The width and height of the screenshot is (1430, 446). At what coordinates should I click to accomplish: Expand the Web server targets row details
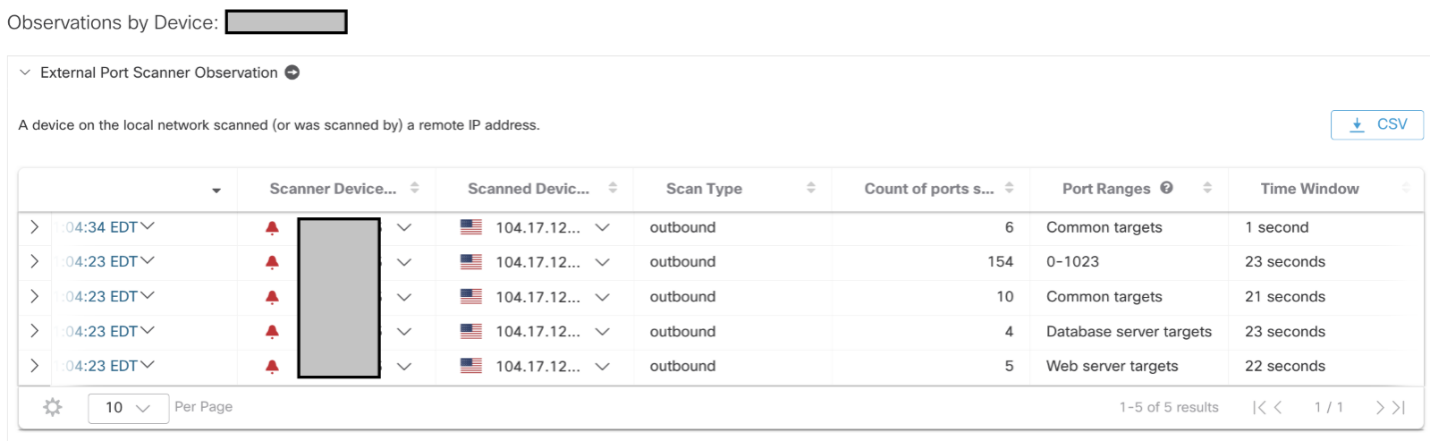tap(34, 366)
